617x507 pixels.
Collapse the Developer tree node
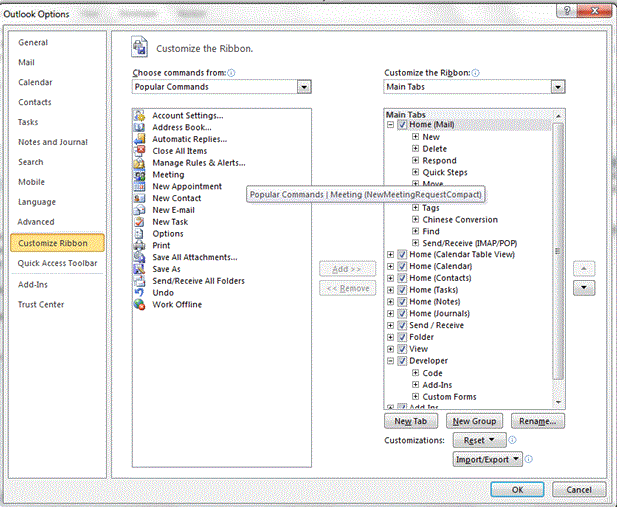coord(390,361)
